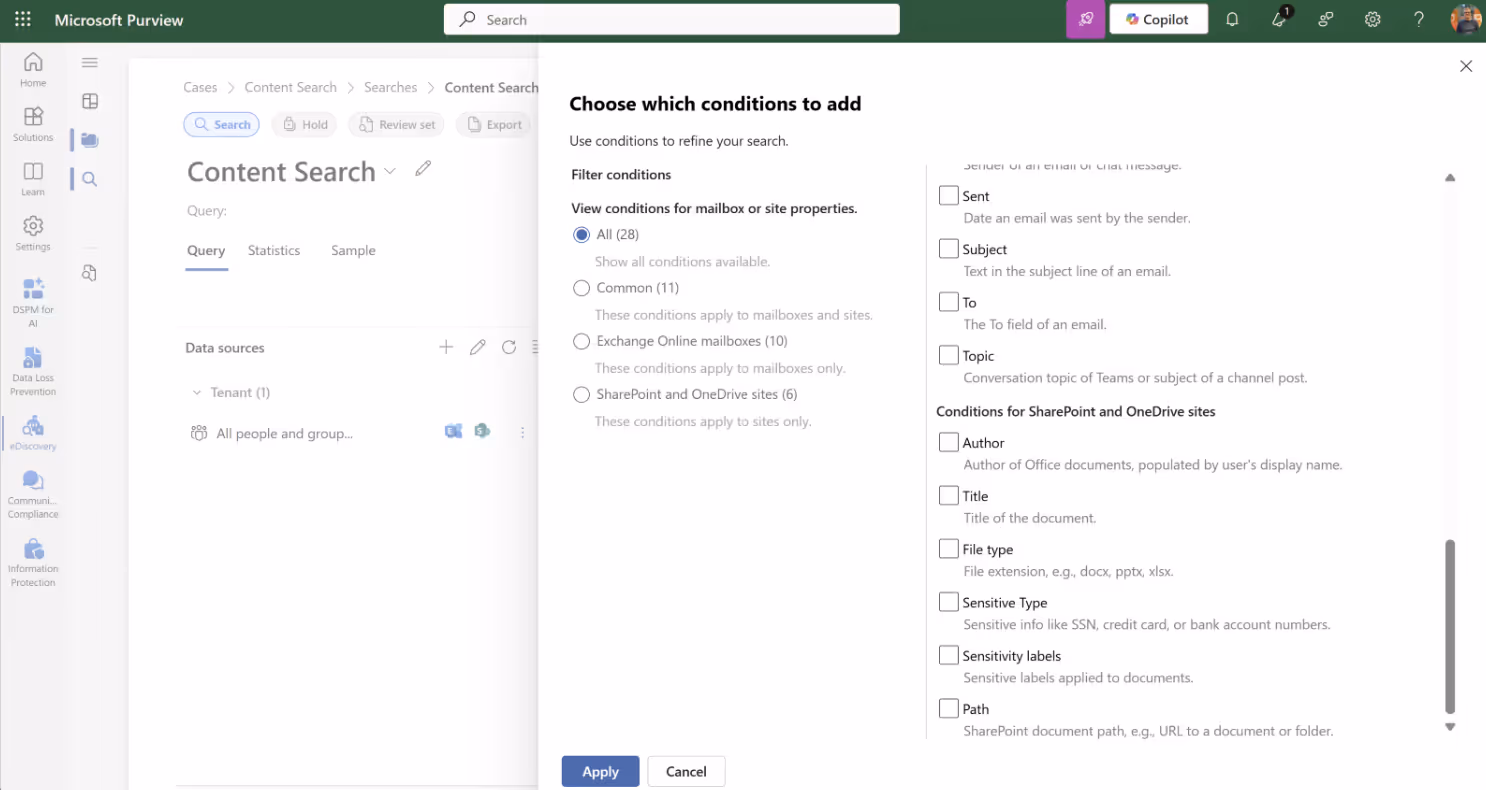Open the top bar gear settings
Screen dimensions: 1486x790
(x=1373, y=19)
